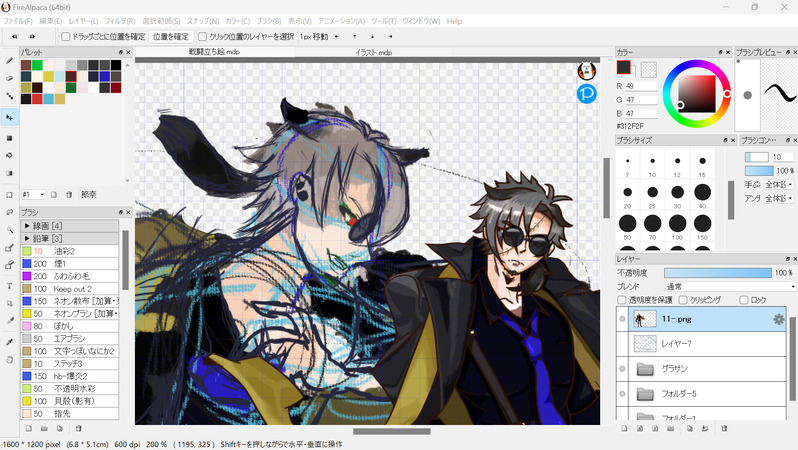Toggle クリッピング checkbox
The width and height of the screenshot is (798, 450).
(x=683, y=300)
